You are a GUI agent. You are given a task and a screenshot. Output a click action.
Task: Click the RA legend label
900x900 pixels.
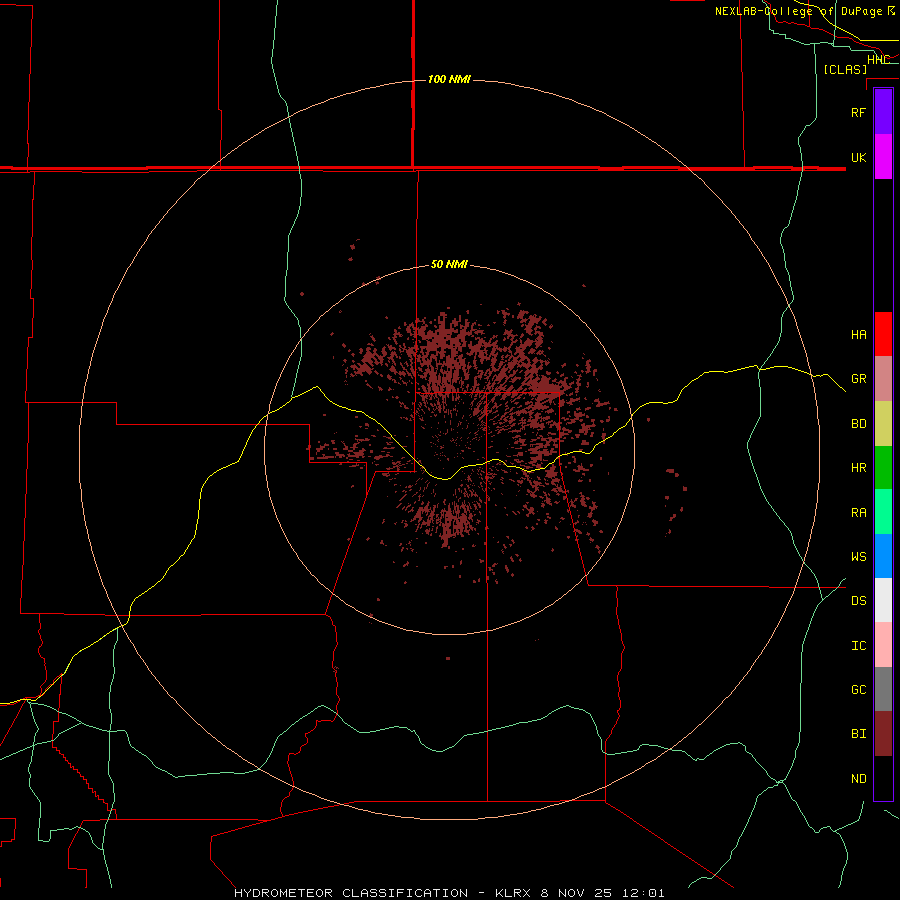[x=858, y=513]
